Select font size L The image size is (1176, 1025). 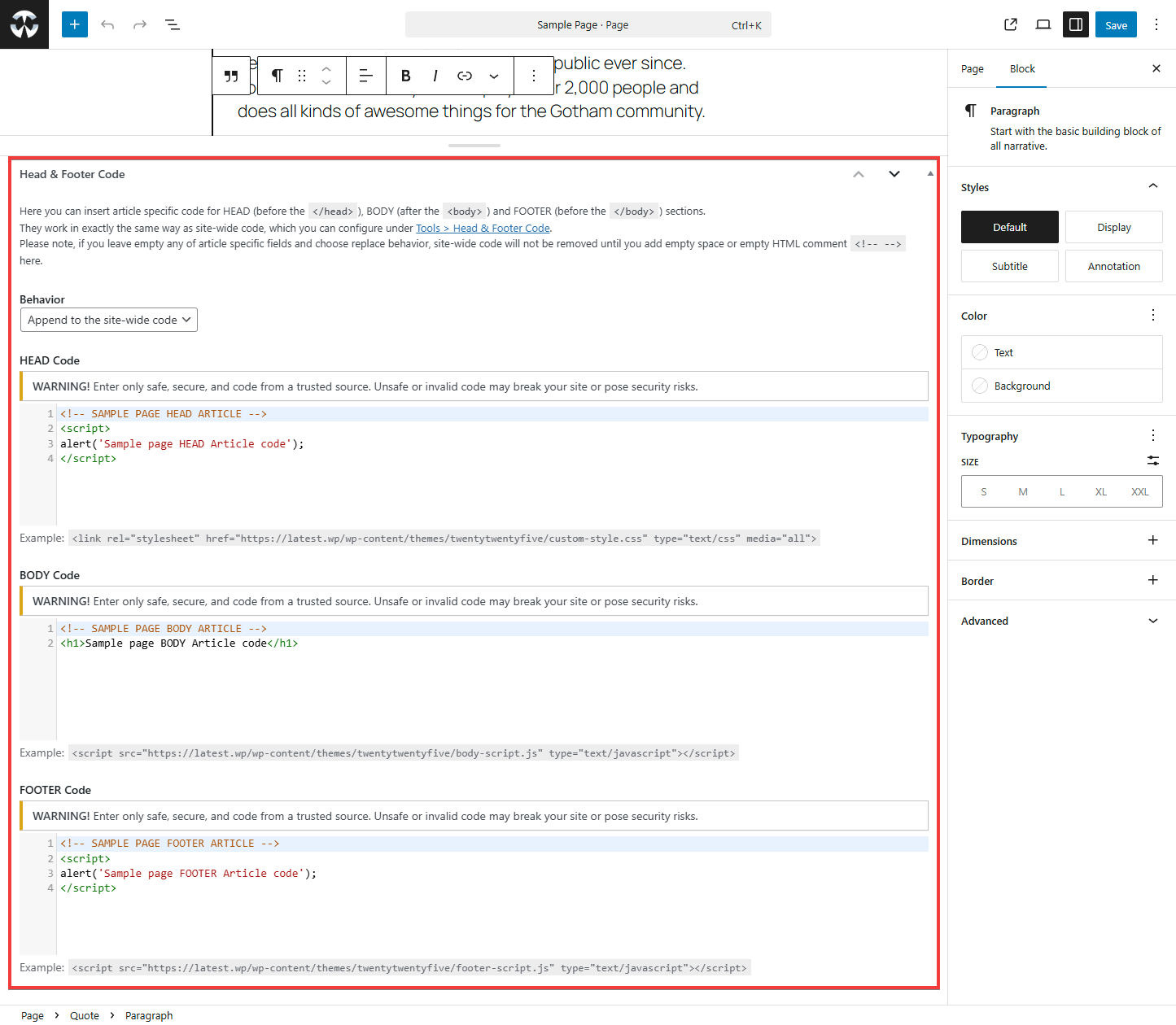click(x=1062, y=491)
